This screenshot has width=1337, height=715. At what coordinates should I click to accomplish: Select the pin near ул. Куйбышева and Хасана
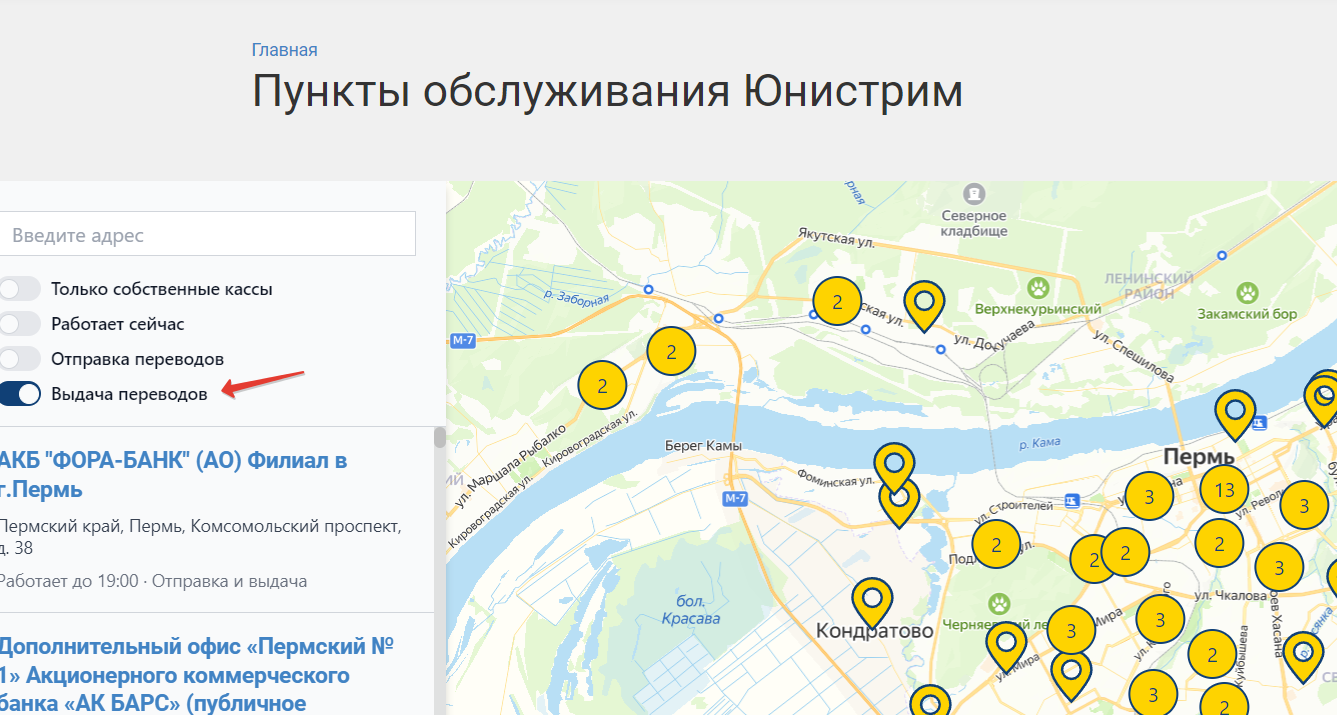pyautogui.click(x=1303, y=656)
